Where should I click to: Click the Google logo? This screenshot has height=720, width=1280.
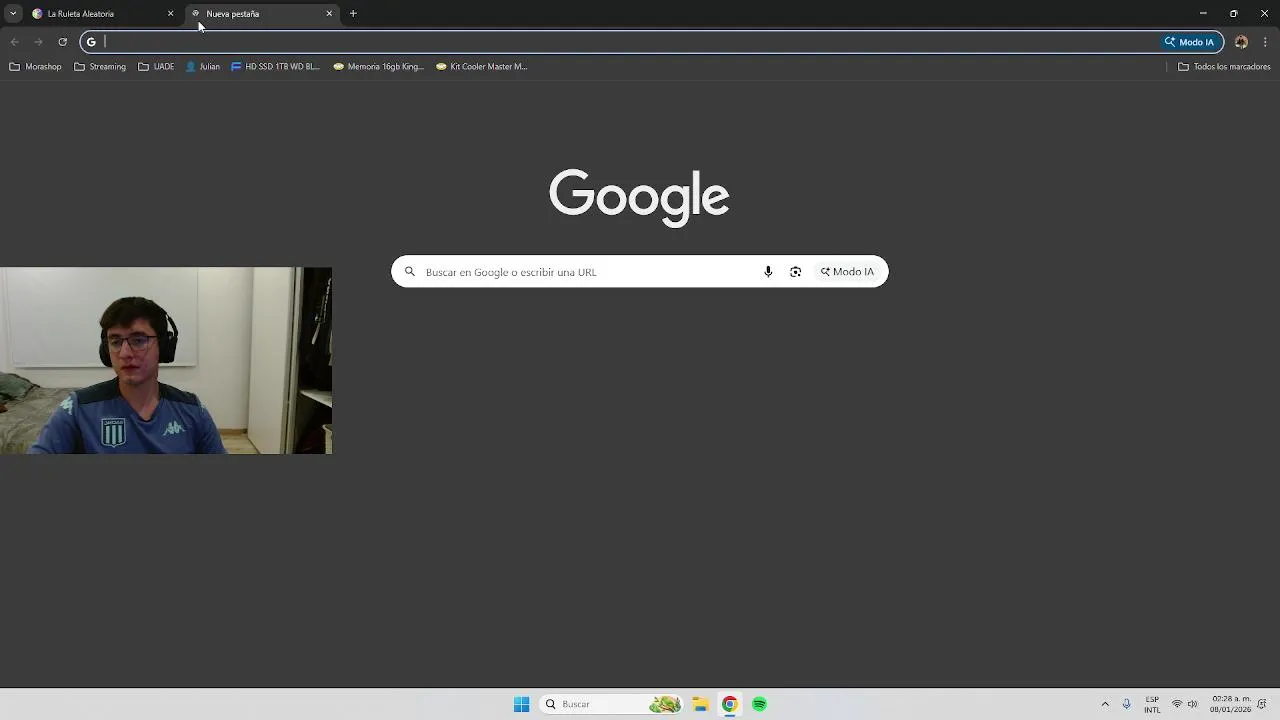639,197
